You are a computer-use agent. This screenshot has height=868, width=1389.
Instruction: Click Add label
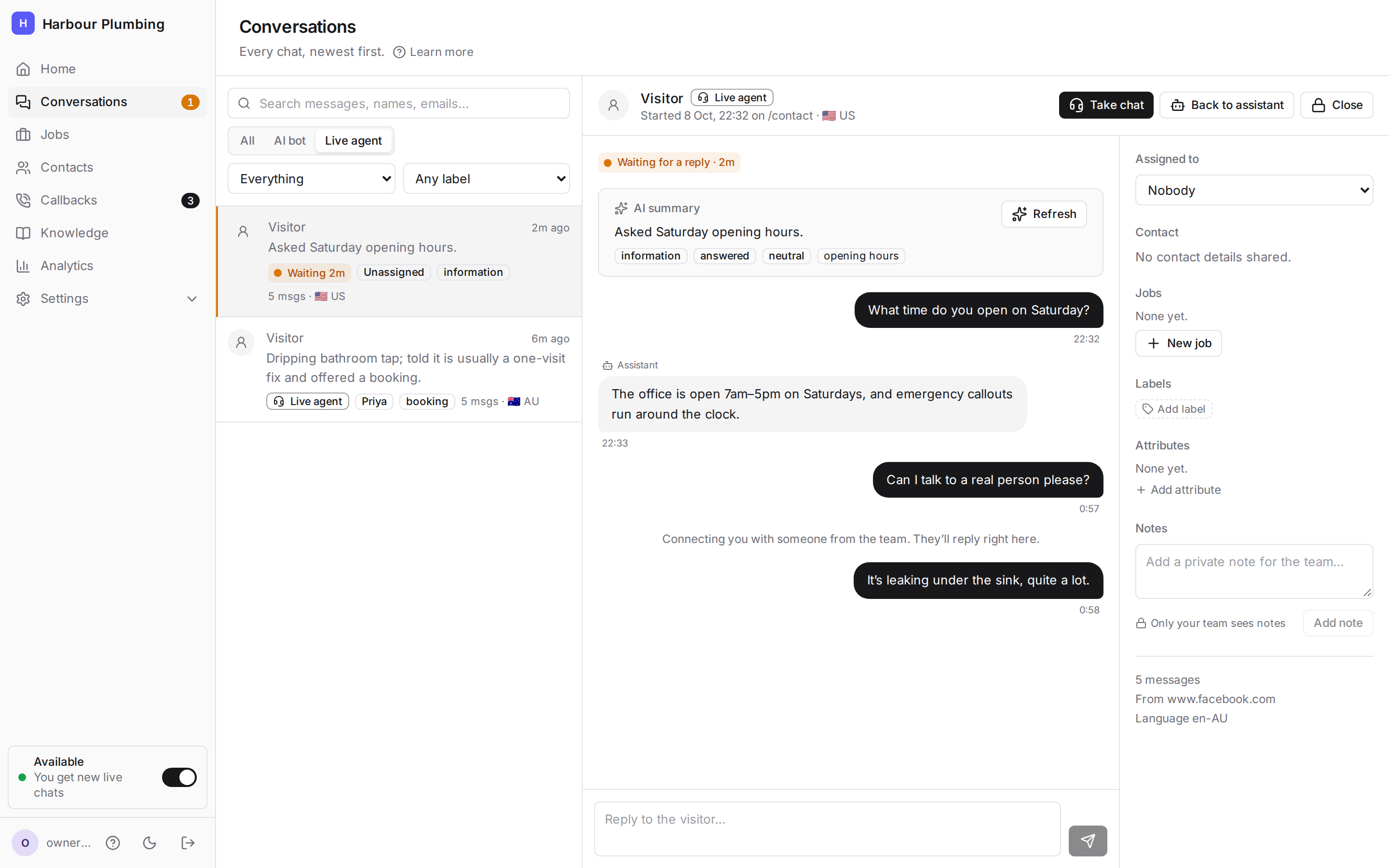[x=1174, y=409]
